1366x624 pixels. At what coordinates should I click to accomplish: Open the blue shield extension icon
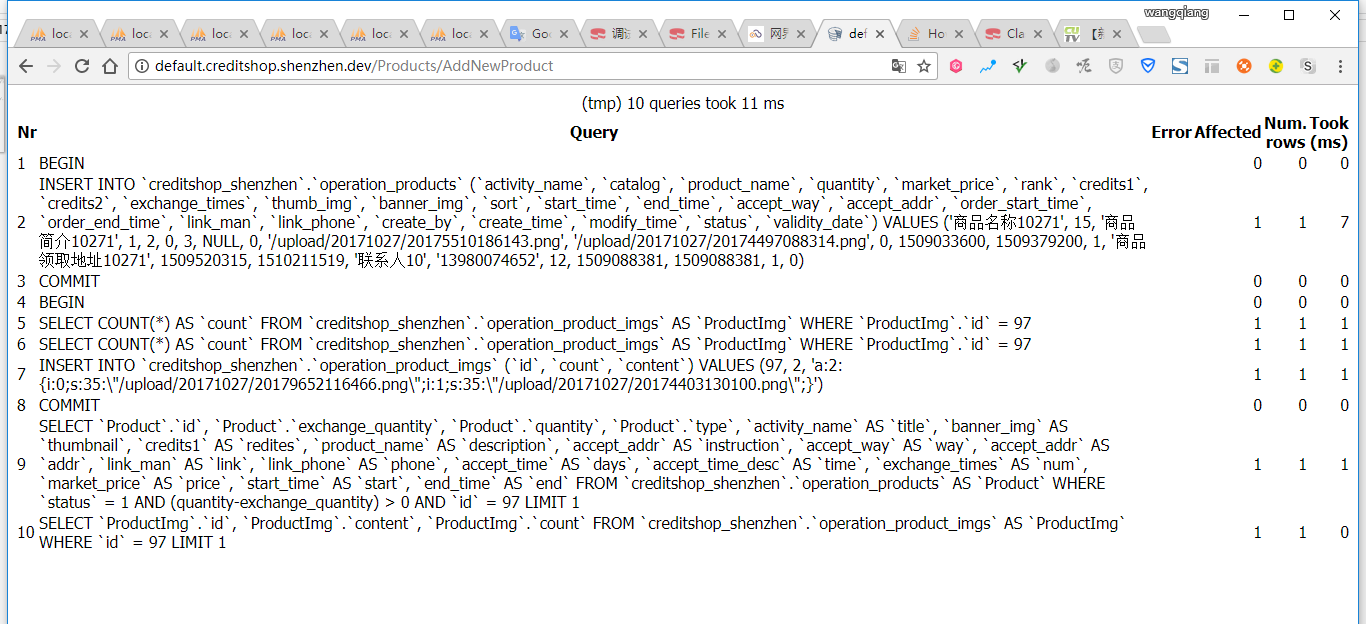coord(1148,66)
